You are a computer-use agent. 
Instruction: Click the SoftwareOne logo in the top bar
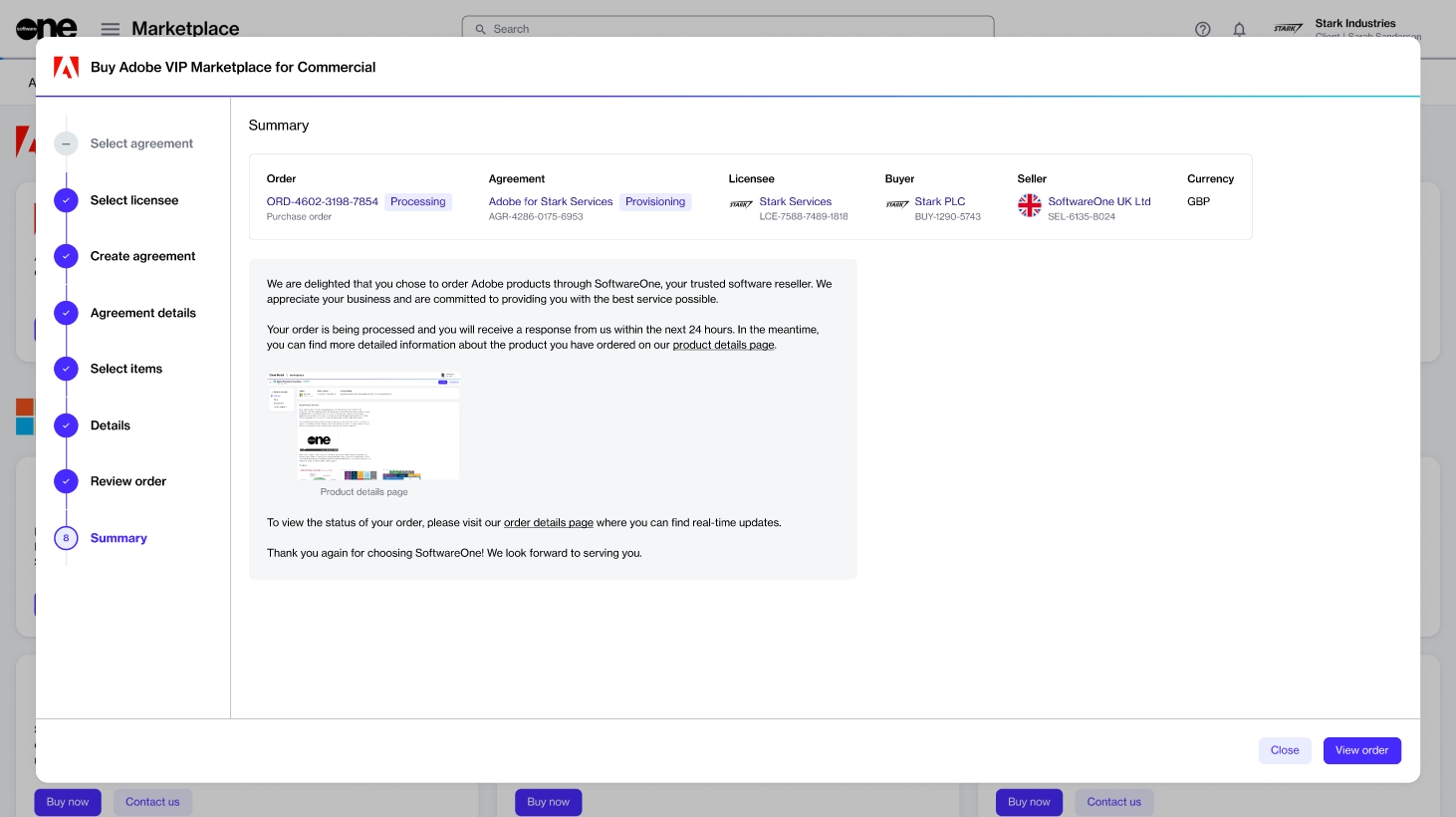46,29
